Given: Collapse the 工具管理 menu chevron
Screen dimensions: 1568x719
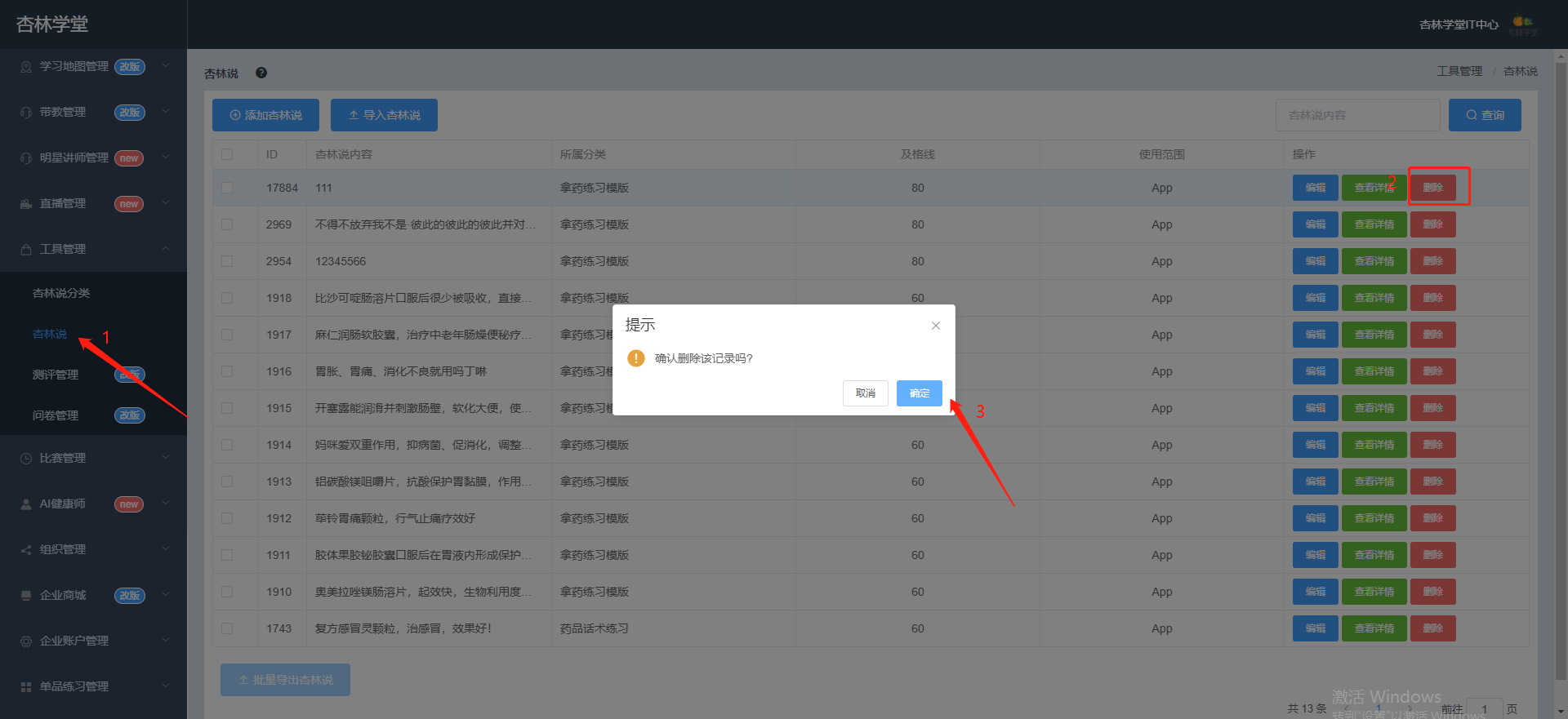Looking at the screenshot, I should click(166, 248).
